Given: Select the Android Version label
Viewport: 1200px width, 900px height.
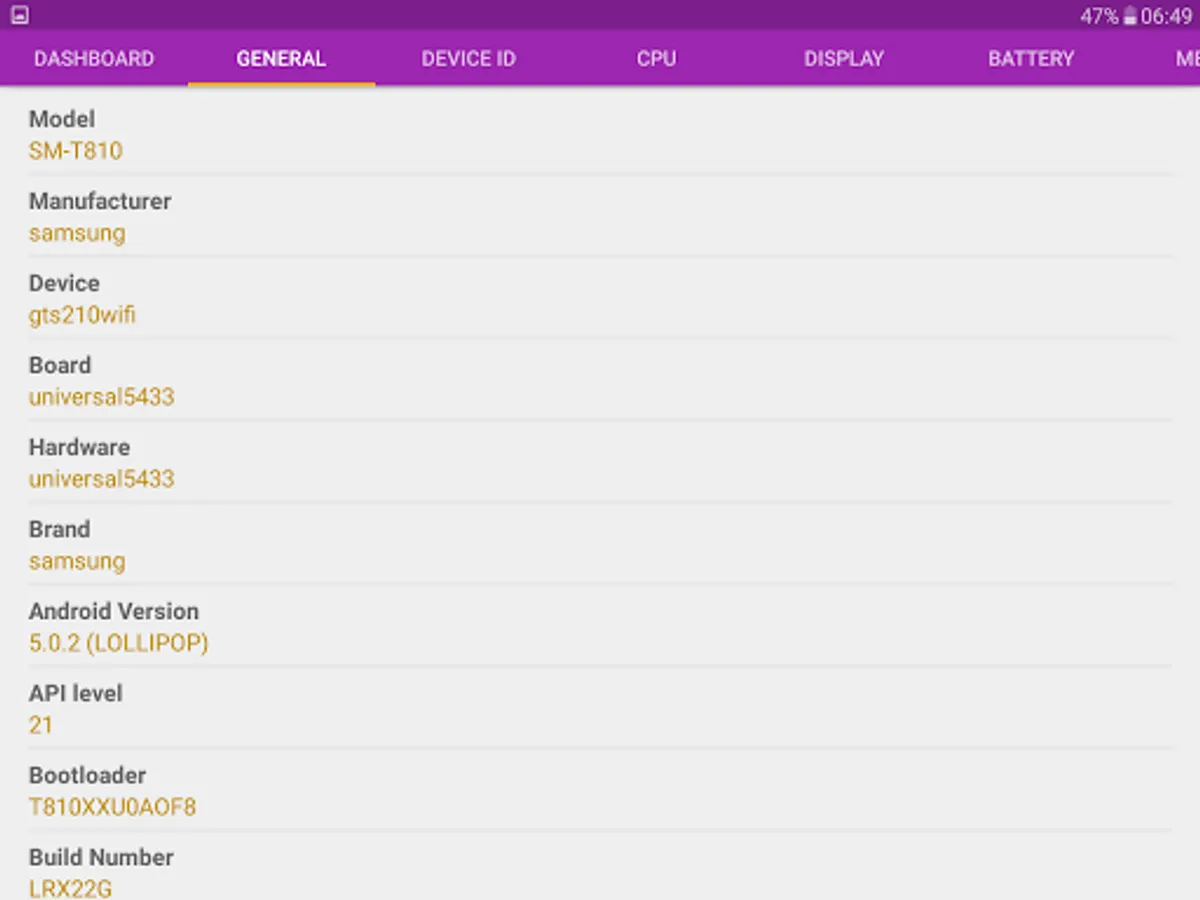Looking at the screenshot, I should (x=114, y=611).
